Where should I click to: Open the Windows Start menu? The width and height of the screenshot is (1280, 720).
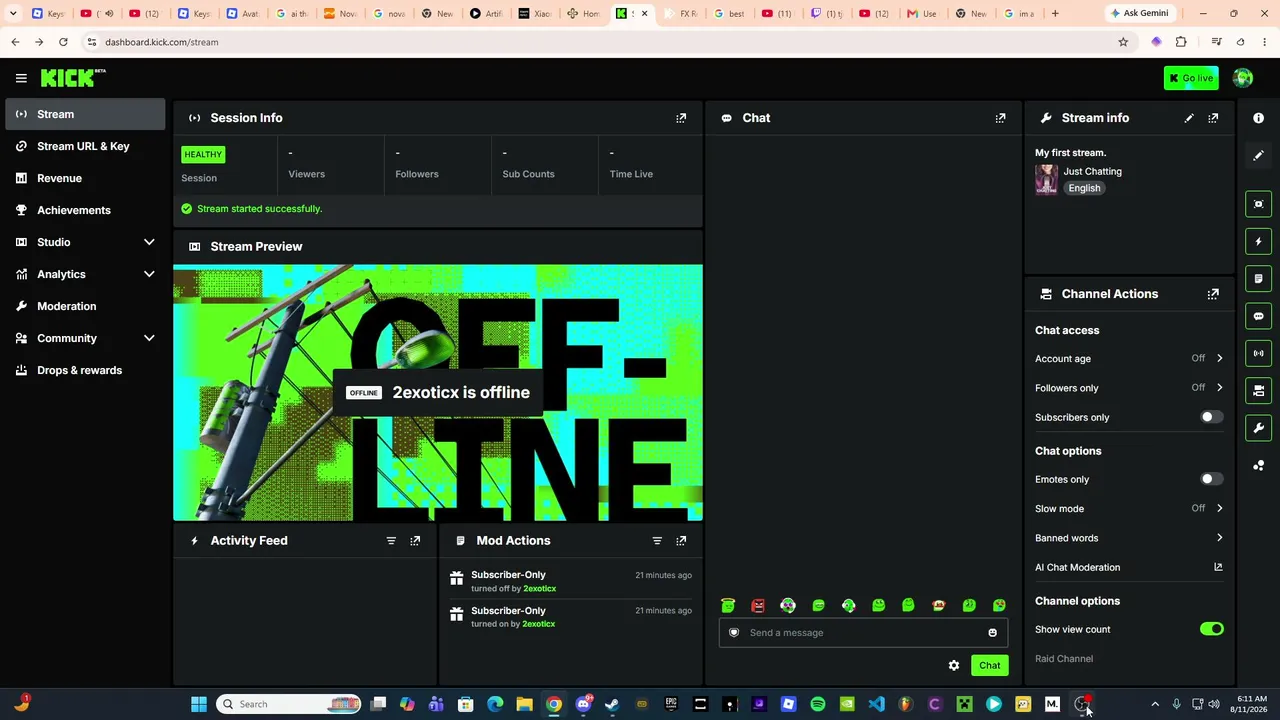(199, 704)
